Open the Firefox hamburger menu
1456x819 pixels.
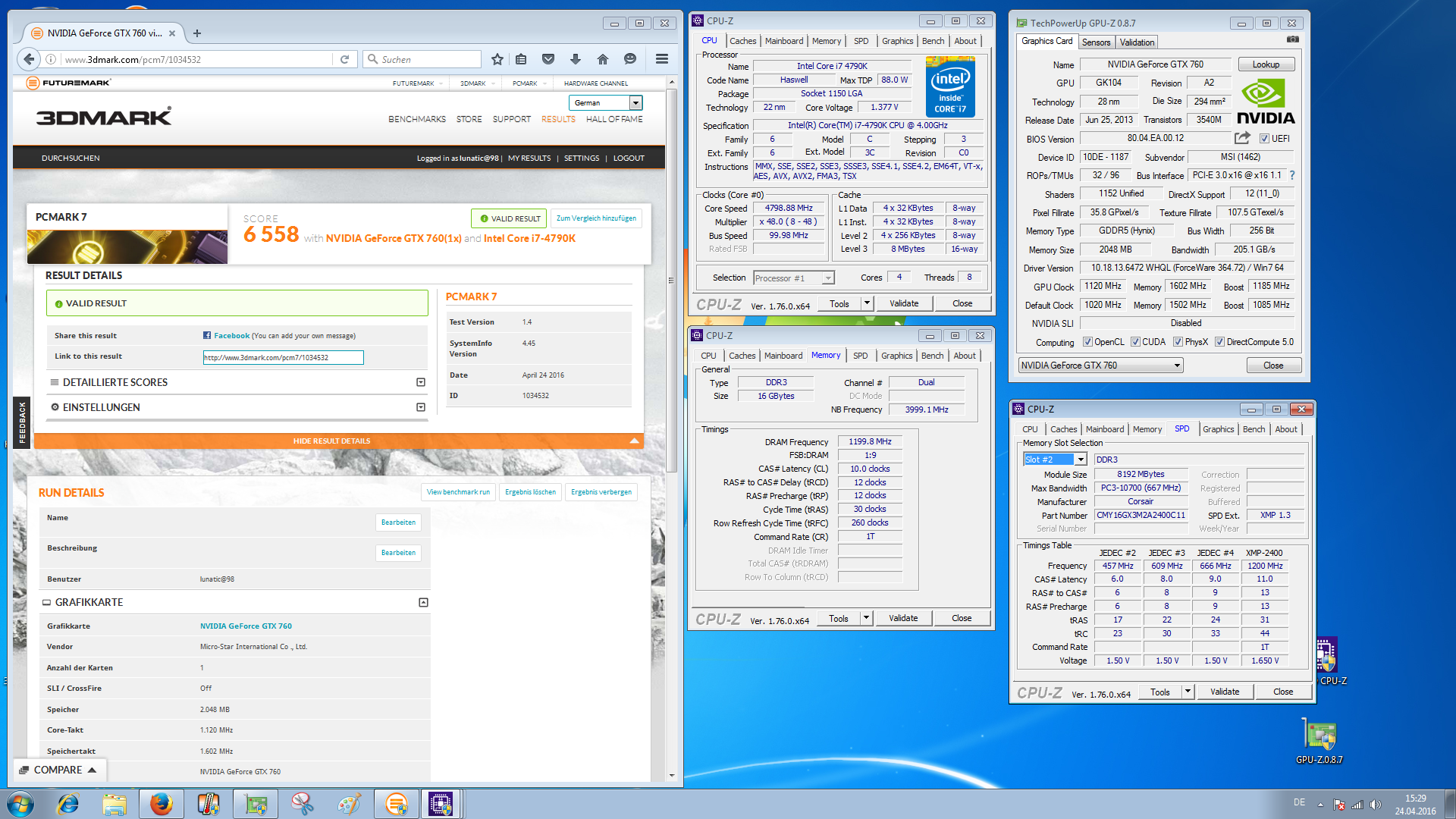662,59
